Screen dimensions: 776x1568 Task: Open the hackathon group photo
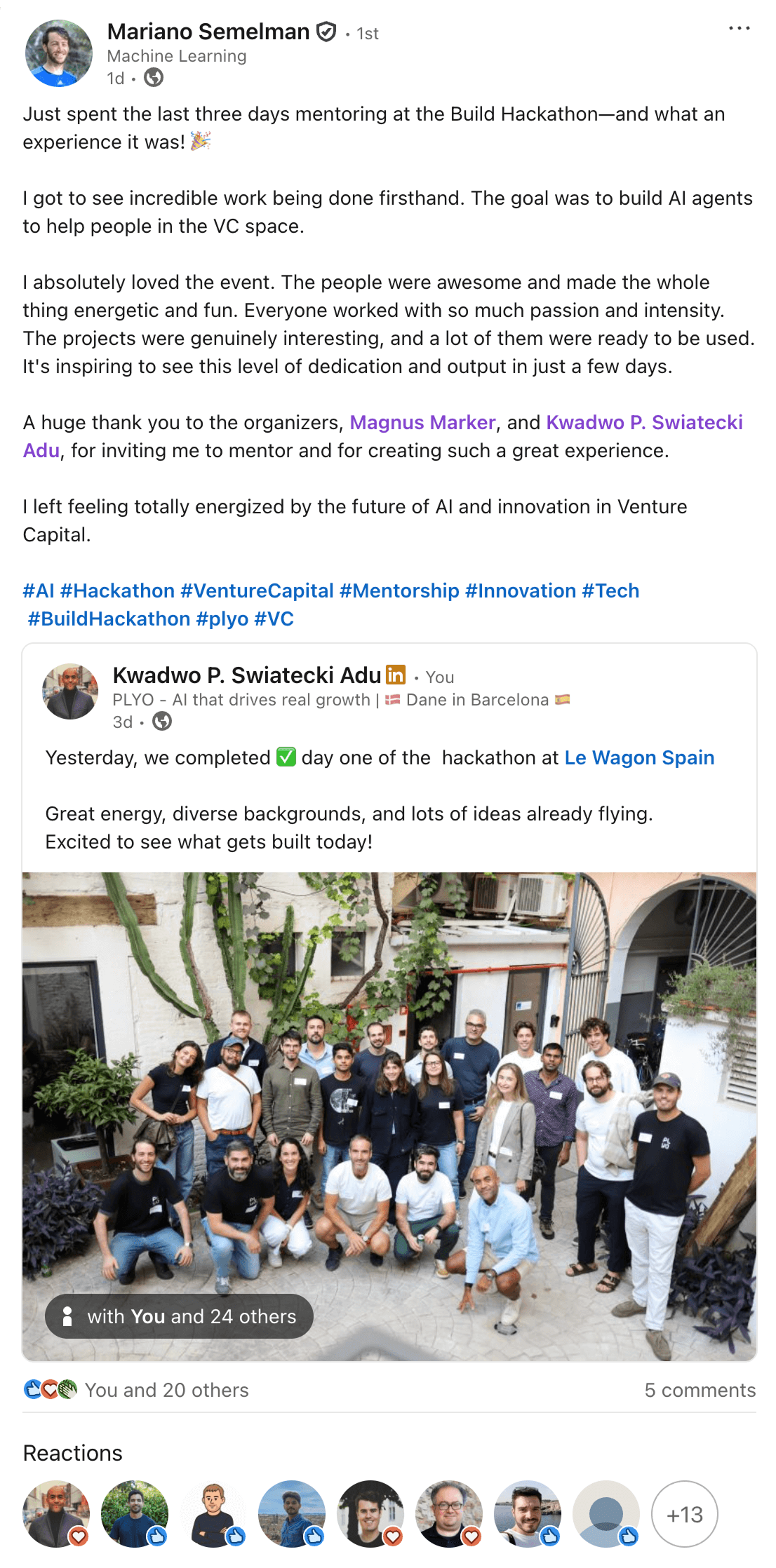coord(389,1116)
